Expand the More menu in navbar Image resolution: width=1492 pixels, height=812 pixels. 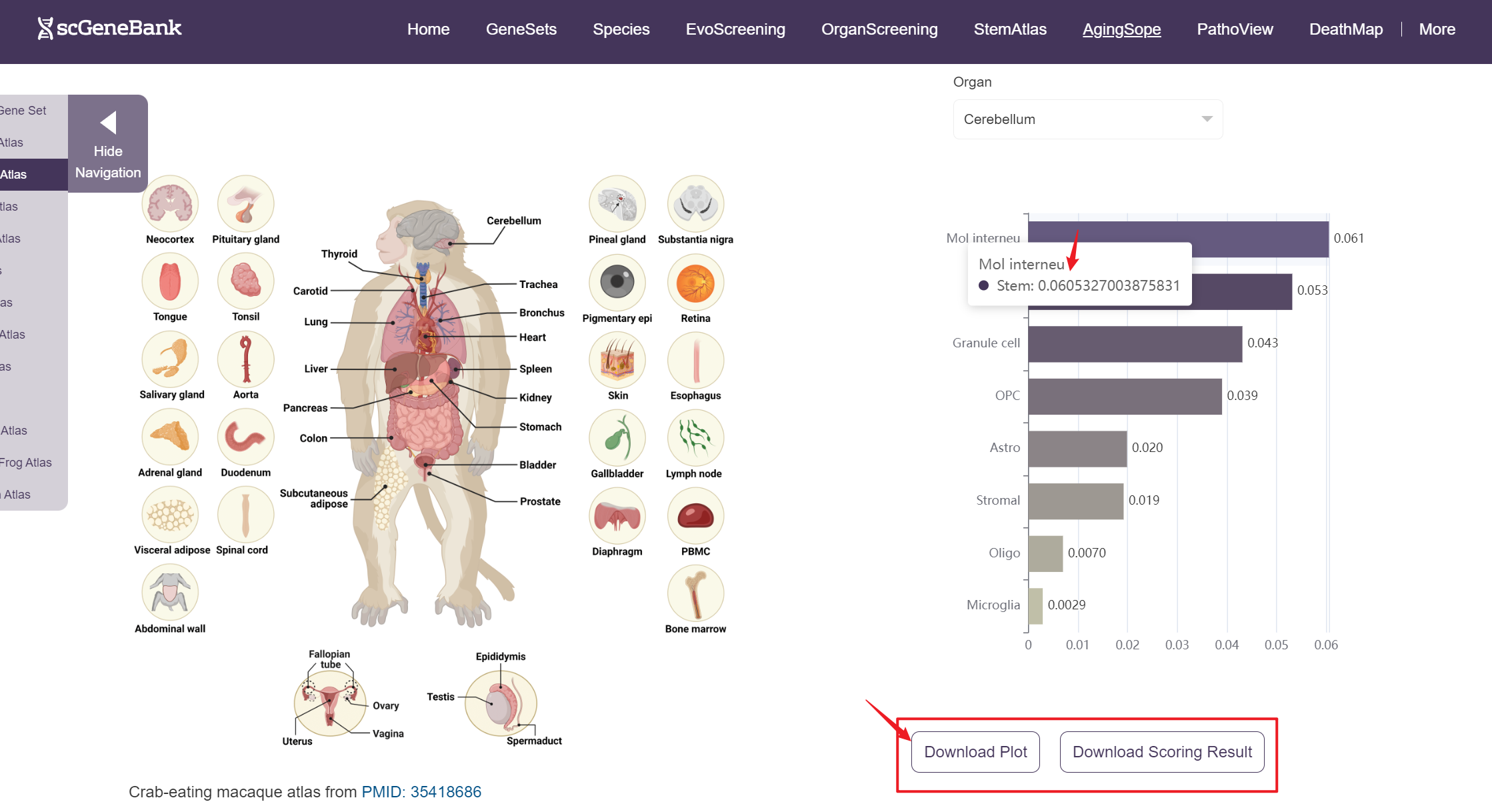pyautogui.click(x=1437, y=29)
